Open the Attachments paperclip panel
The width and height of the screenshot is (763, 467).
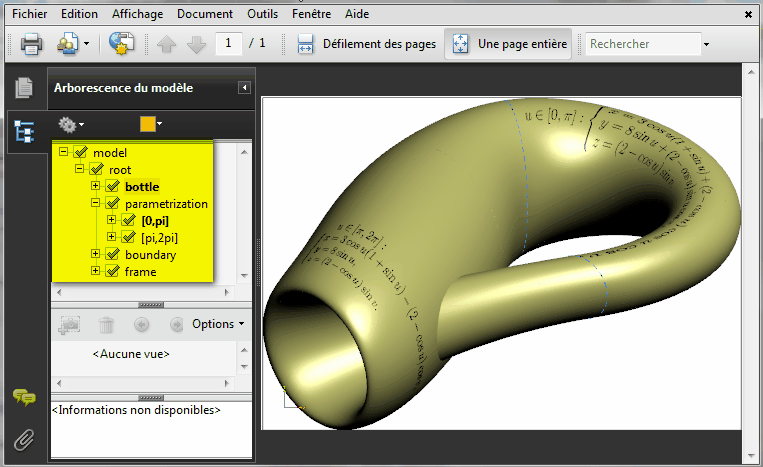[x=23, y=438]
